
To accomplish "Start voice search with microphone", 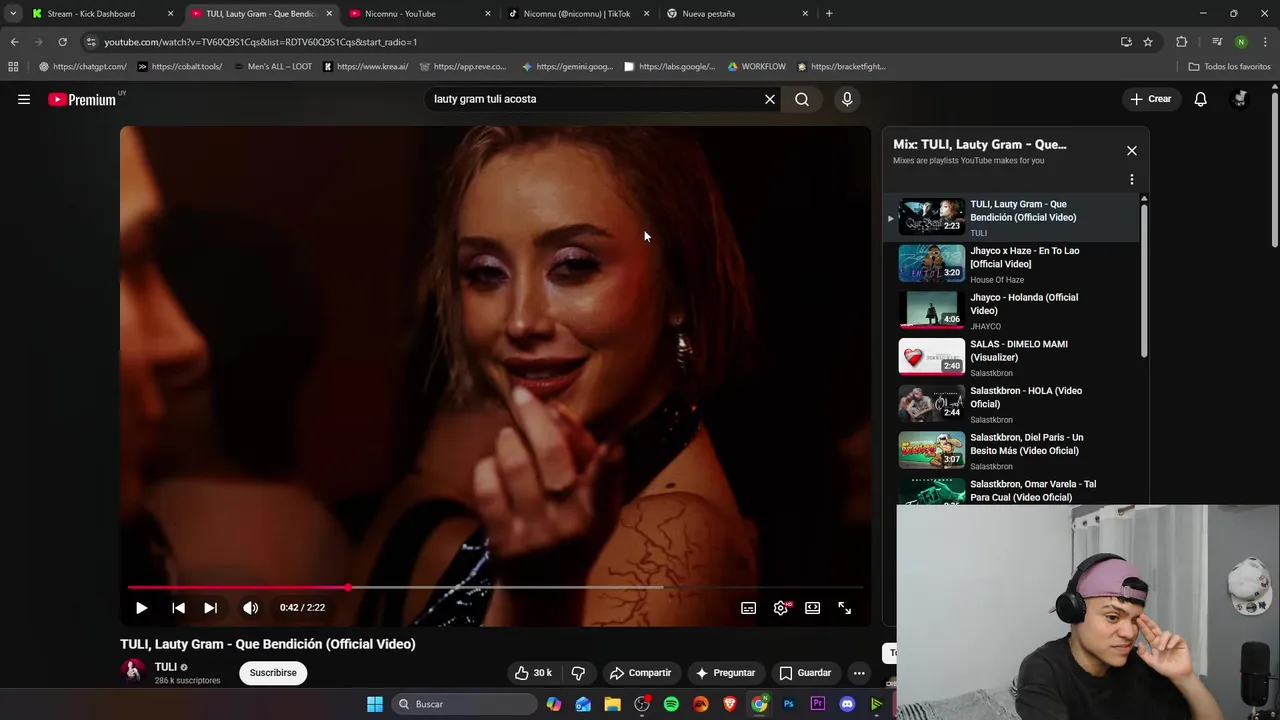I will tap(847, 99).
